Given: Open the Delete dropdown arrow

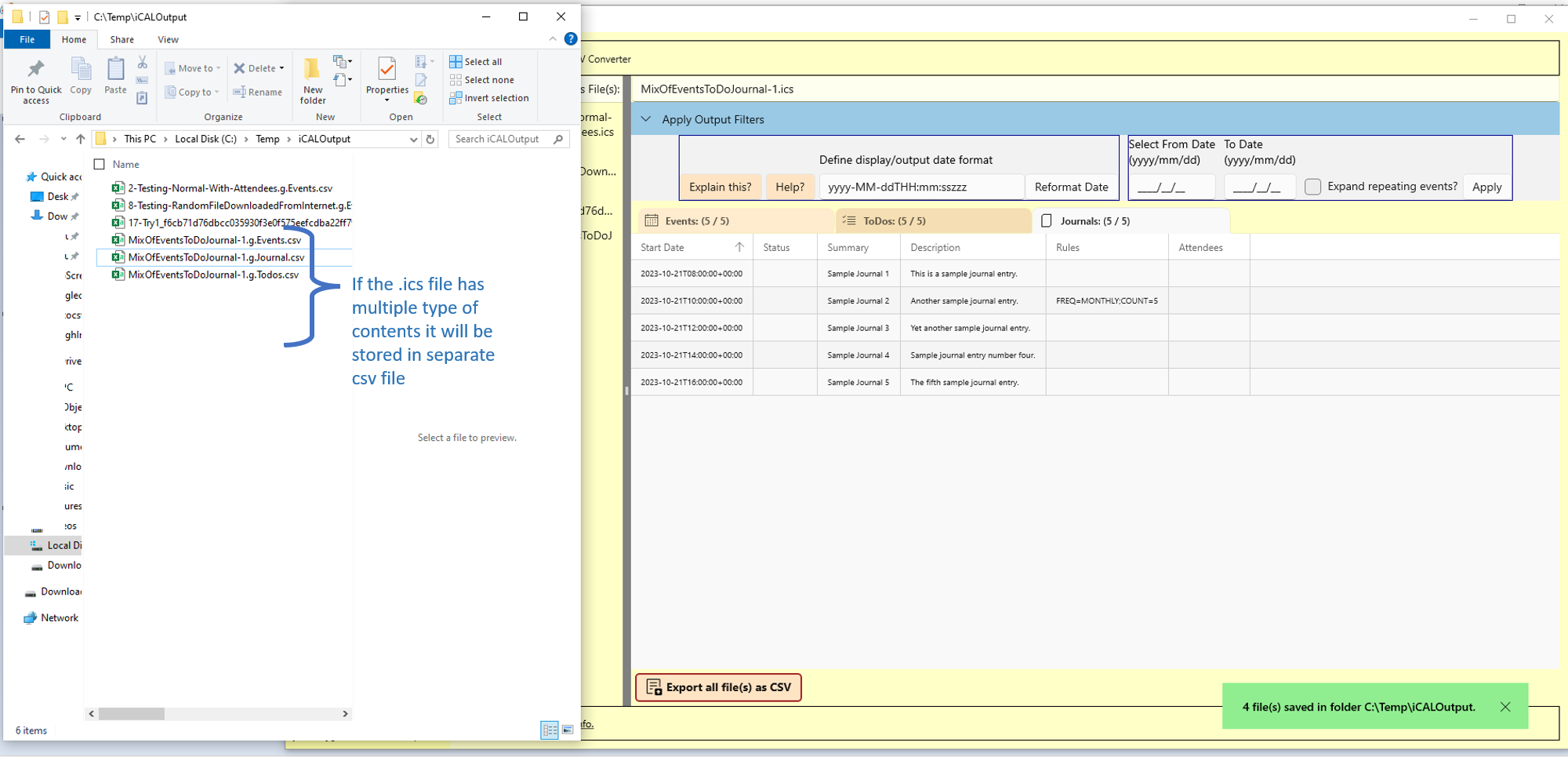Looking at the screenshot, I should point(281,68).
